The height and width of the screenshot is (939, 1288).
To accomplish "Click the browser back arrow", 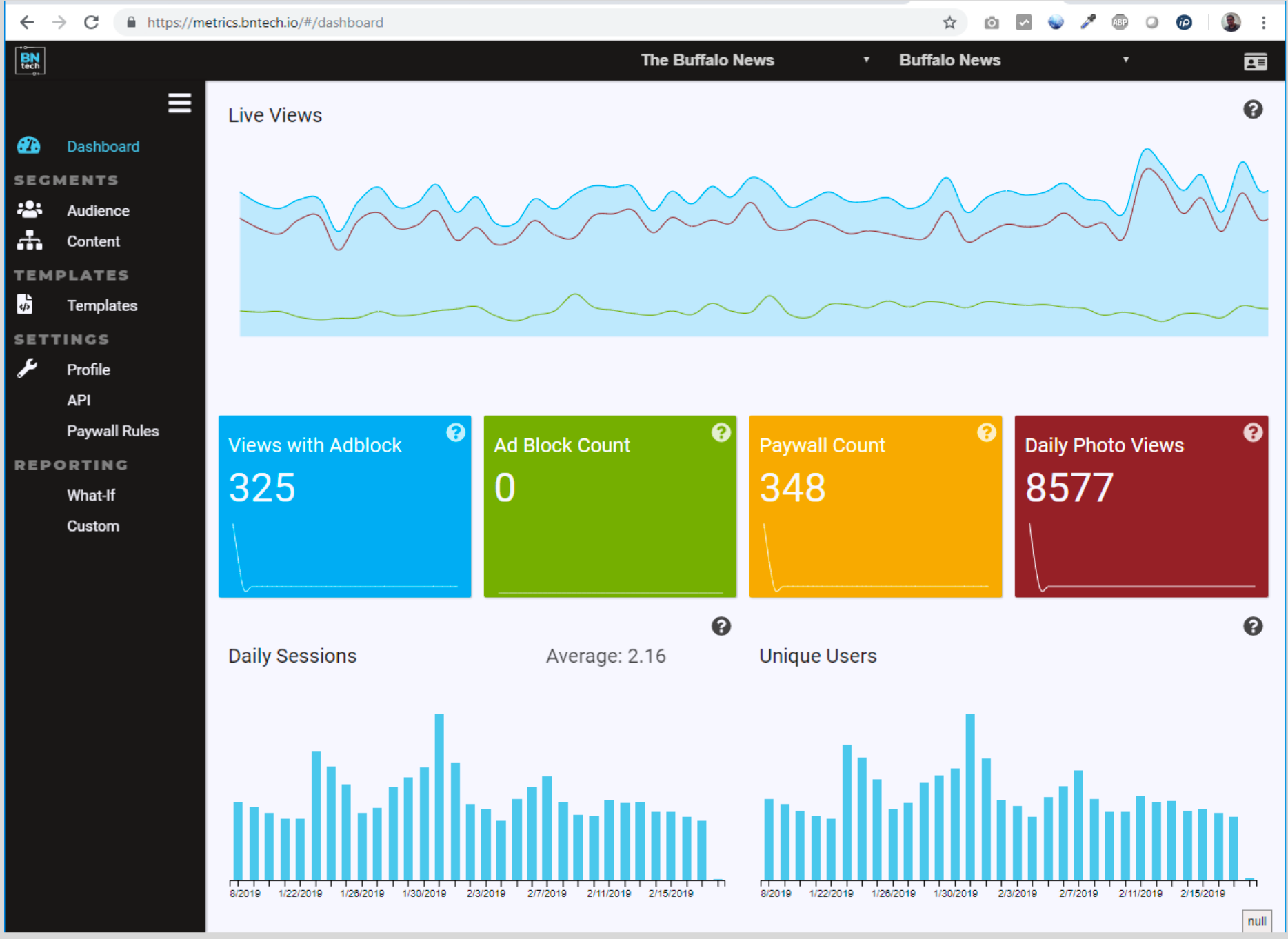I will pos(27,23).
